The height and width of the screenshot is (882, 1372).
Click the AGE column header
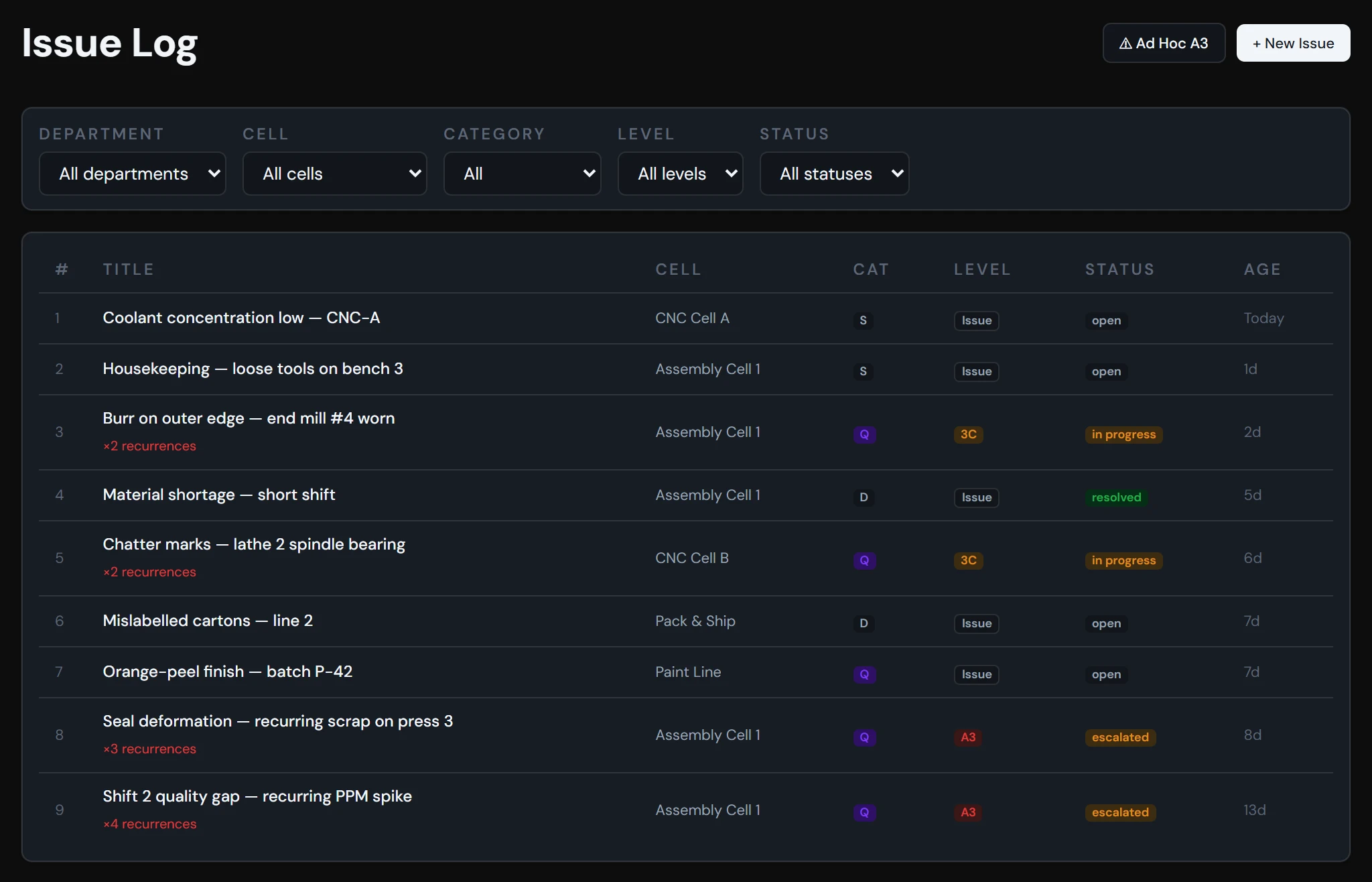click(x=1262, y=269)
